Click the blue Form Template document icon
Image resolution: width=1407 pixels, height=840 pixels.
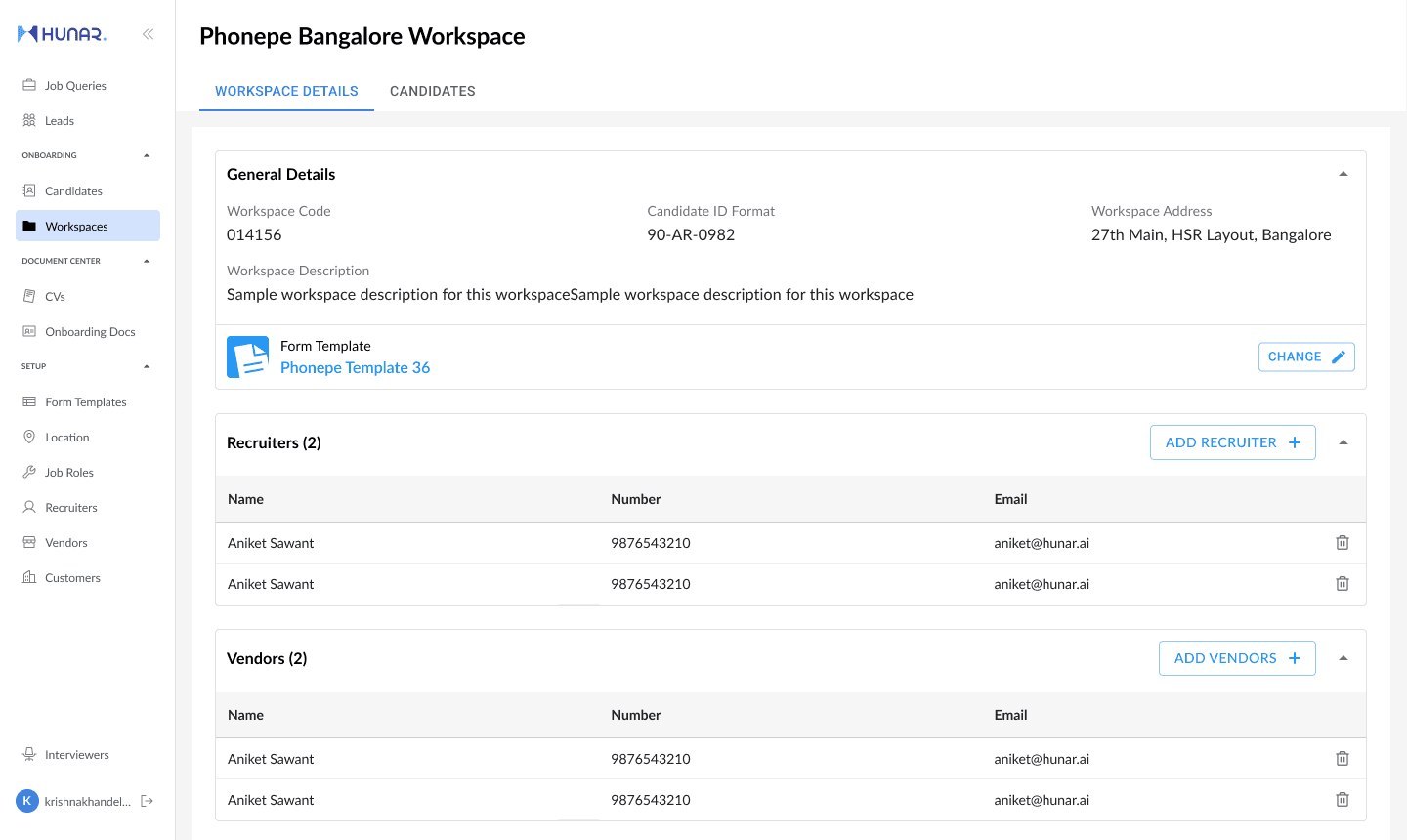point(248,357)
